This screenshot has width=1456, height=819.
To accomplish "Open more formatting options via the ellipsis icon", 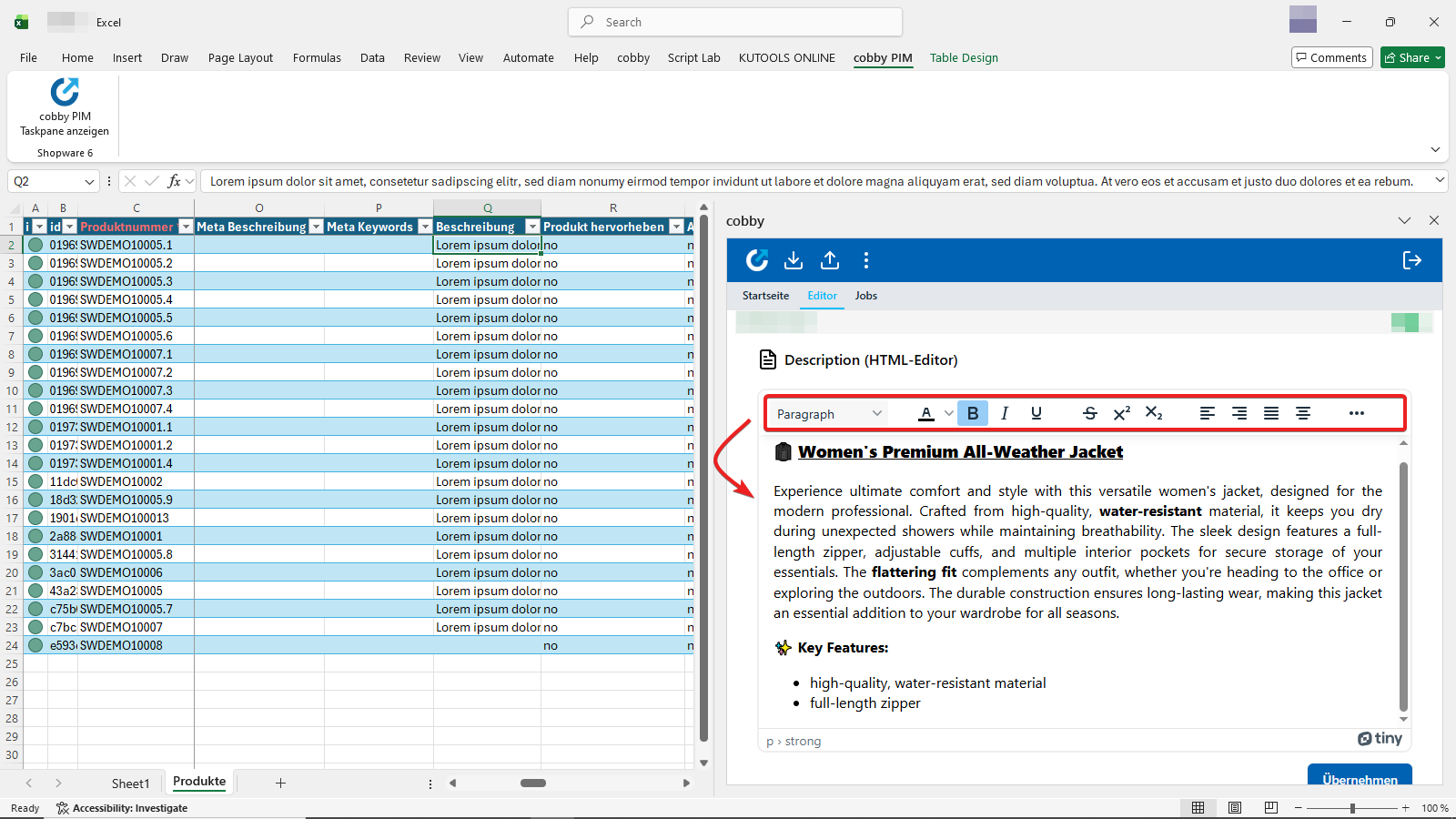I will tap(1356, 413).
